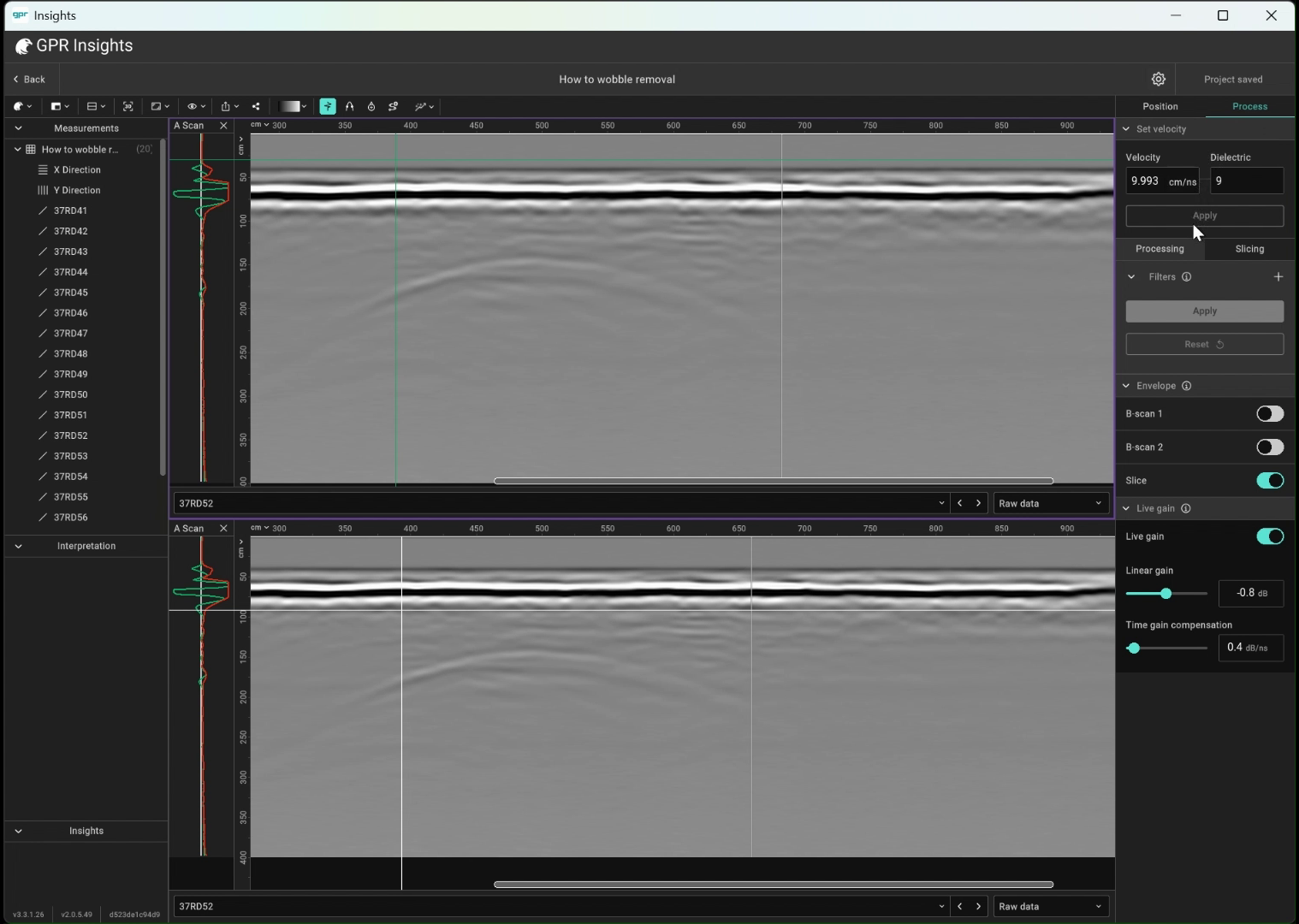Open the Raw data dropdown
The image size is (1299, 924).
click(1050, 503)
